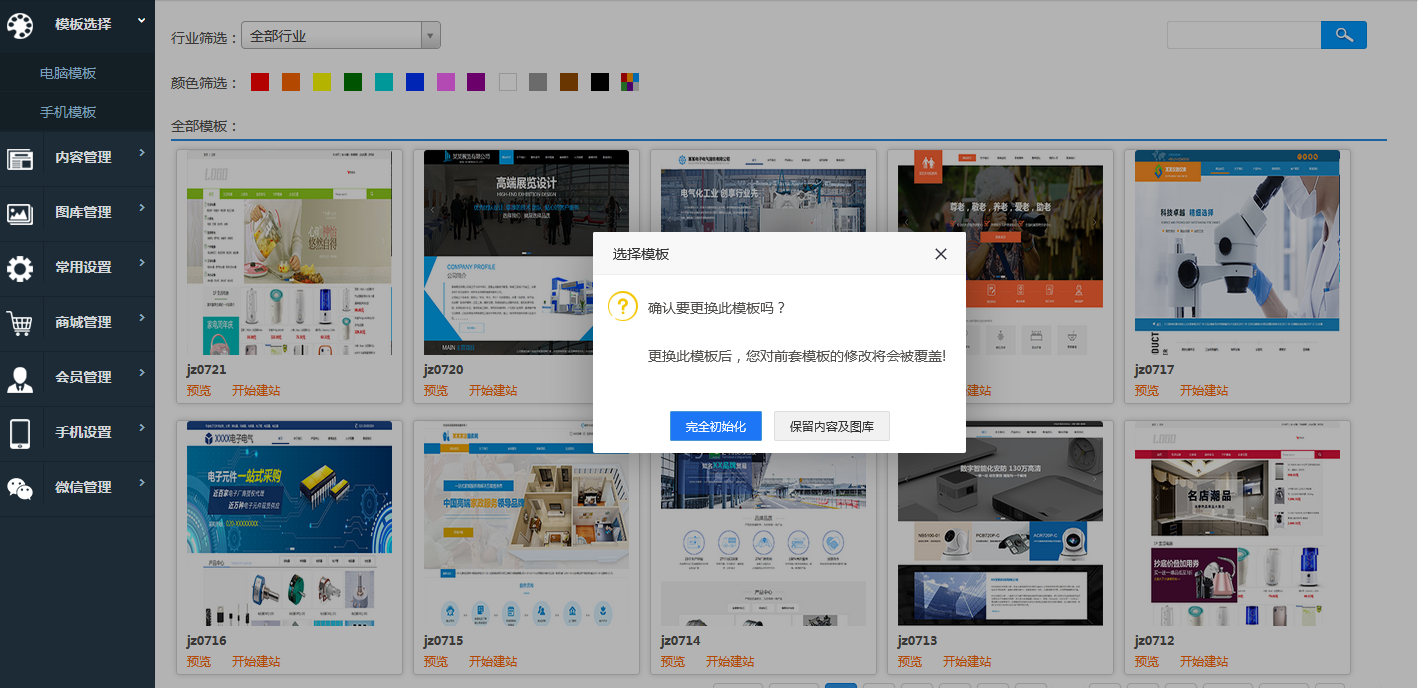Click 预览 under template jz0712
The width and height of the screenshot is (1418, 688).
(x=1147, y=662)
